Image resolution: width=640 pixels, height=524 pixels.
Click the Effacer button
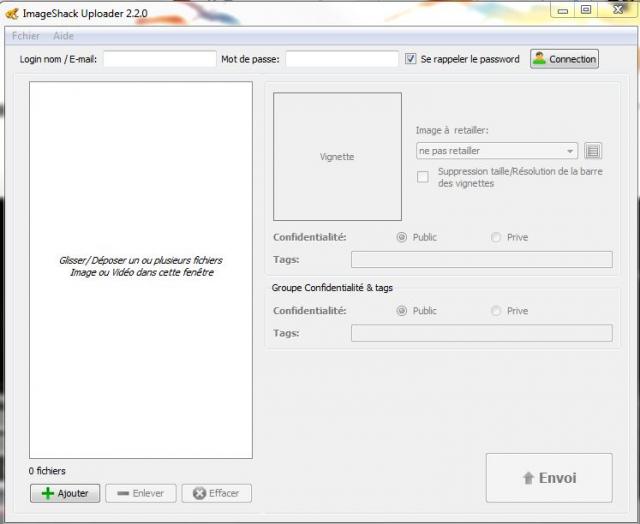pyautogui.click(x=217, y=493)
